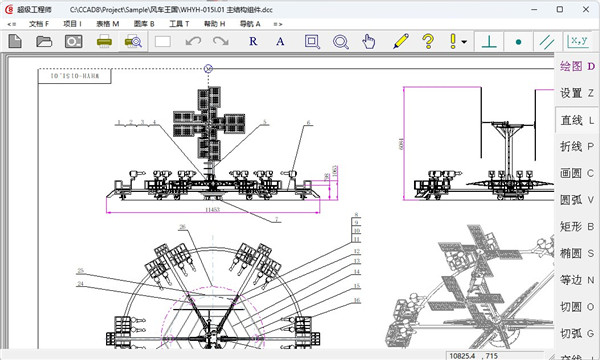
Task: Open the 表格 M menu
Action: pos(108,24)
